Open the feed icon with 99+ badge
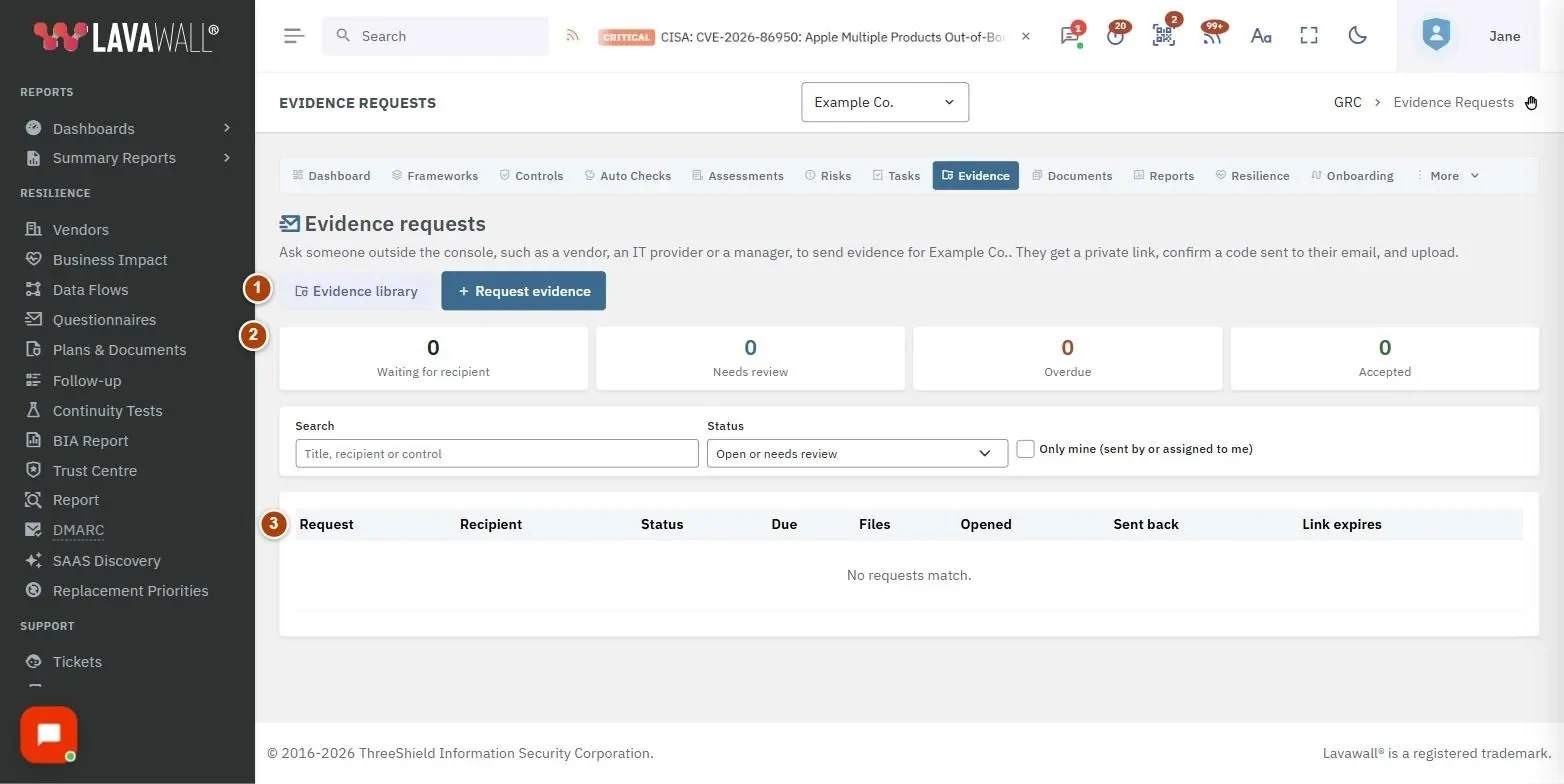This screenshot has height=784, width=1564. coord(1212,36)
